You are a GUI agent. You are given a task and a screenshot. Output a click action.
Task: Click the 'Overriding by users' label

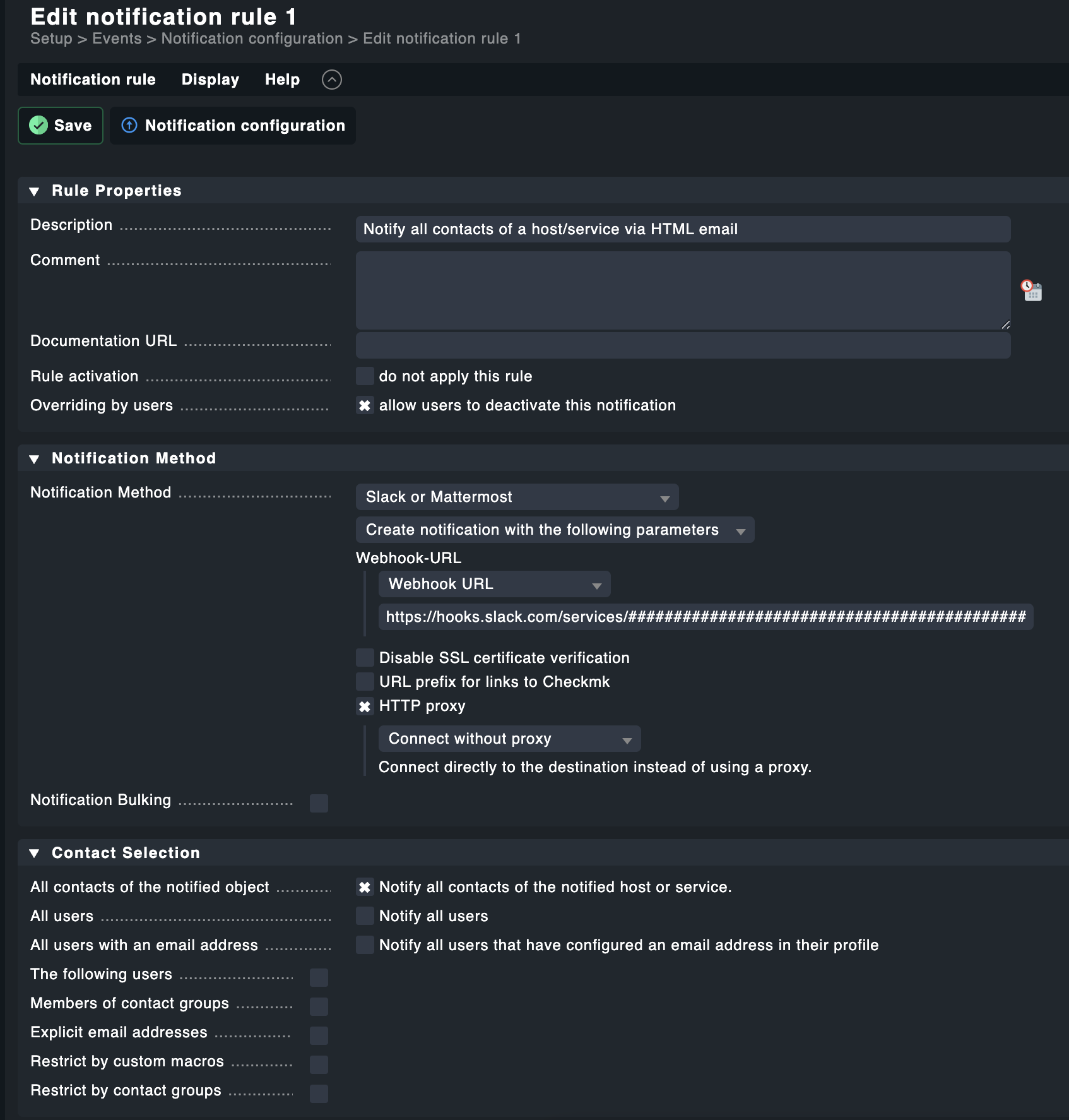pos(102,405)
